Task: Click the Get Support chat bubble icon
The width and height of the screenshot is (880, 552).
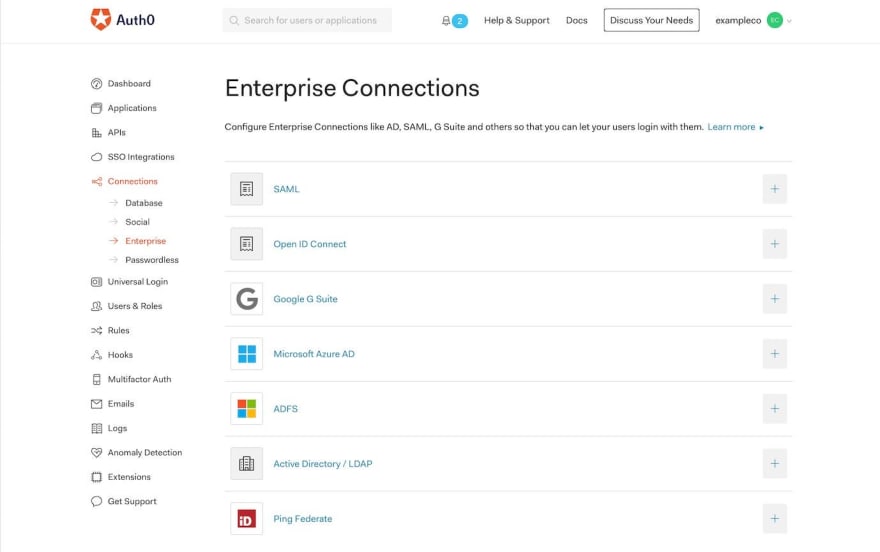Action: point(97,502)
